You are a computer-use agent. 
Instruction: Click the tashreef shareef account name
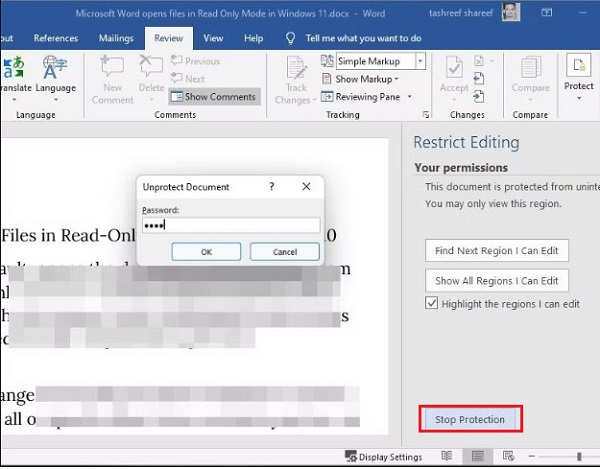click(x=461, y=13)
